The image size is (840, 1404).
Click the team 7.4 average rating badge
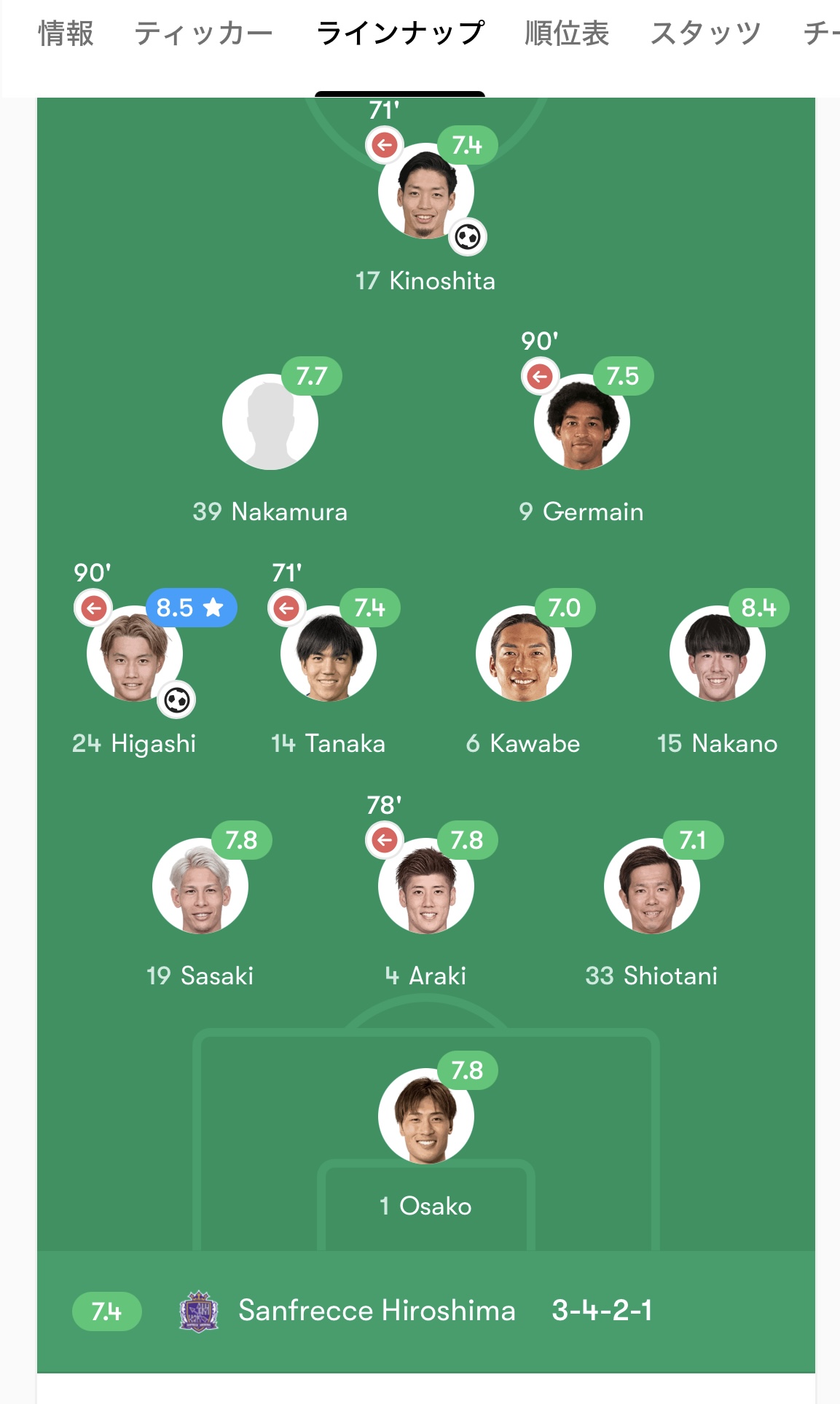(x=106, y=1311)
